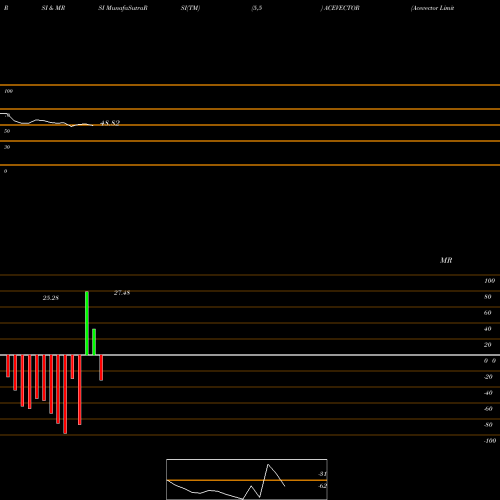Click the '(5,5' parameter text
Image resolution: width=500 pixels, height=500 pixels.
[x=257, y=8]
